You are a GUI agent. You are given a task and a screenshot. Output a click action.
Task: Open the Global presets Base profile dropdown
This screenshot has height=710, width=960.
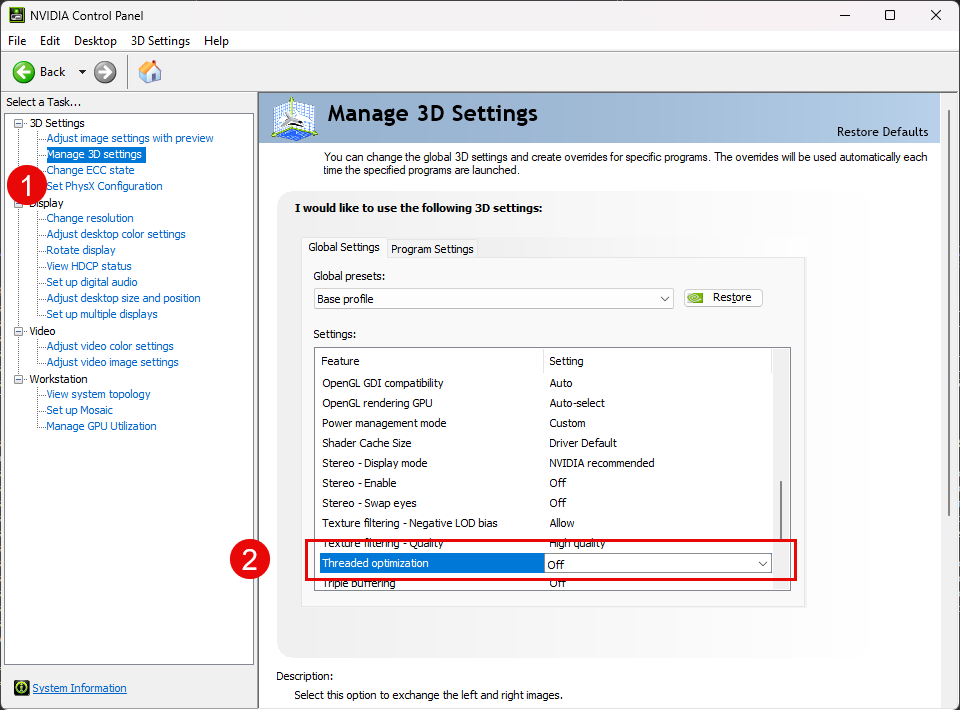tap(493, 299)
